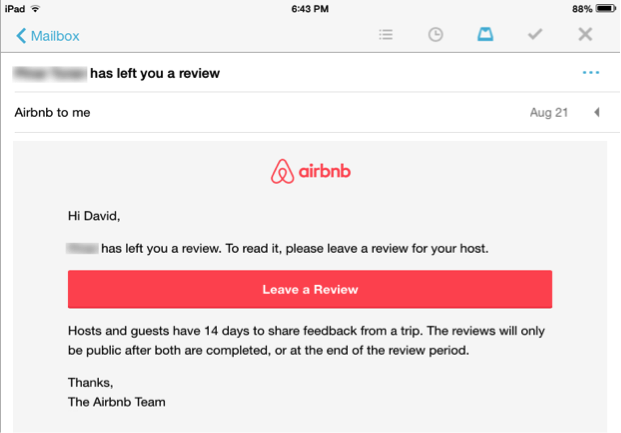Snooze email with the clock icon

click(x=435, y=35)
